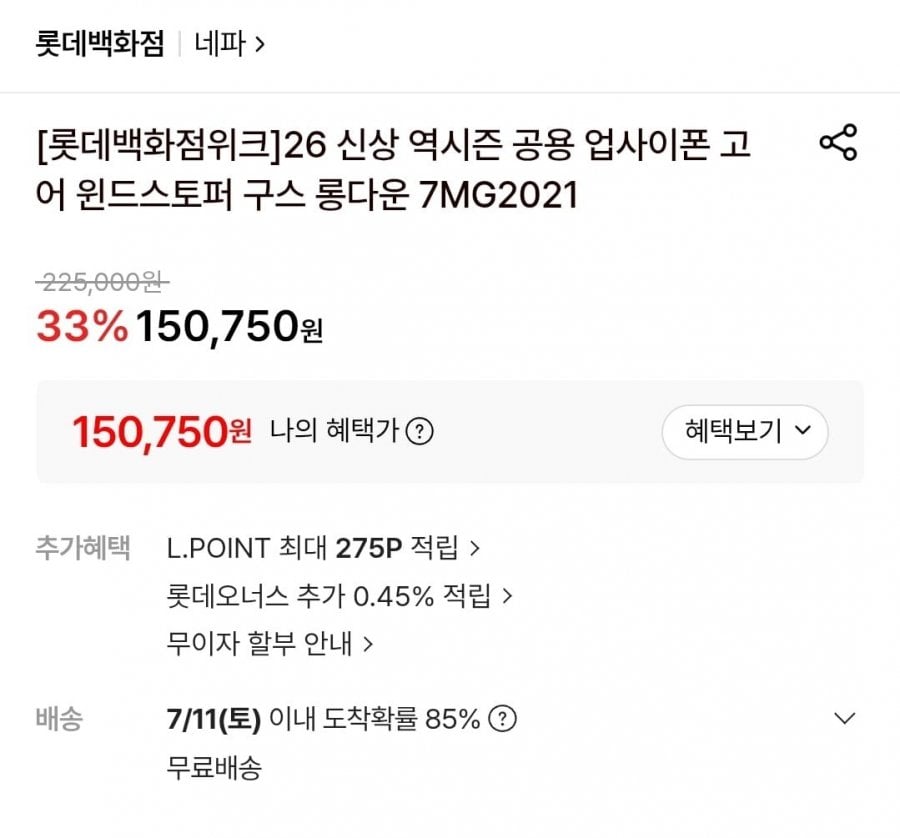Go to 롯데백화점 store page
Screen dimensions: 900x838
[x=100, y=44]
